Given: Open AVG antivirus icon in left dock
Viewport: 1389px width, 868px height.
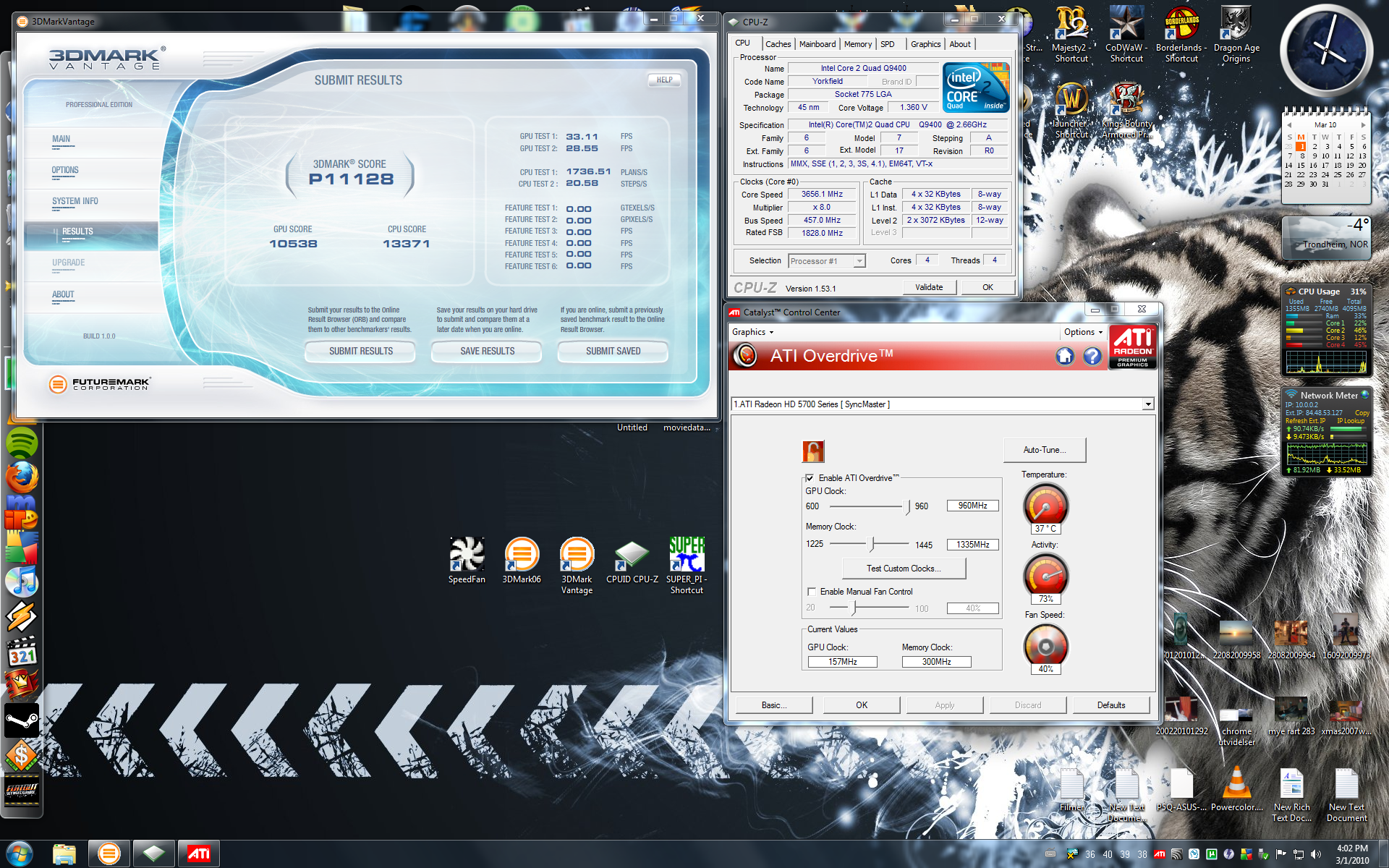Looking at the screenshot, I should [x=22, y=547].
